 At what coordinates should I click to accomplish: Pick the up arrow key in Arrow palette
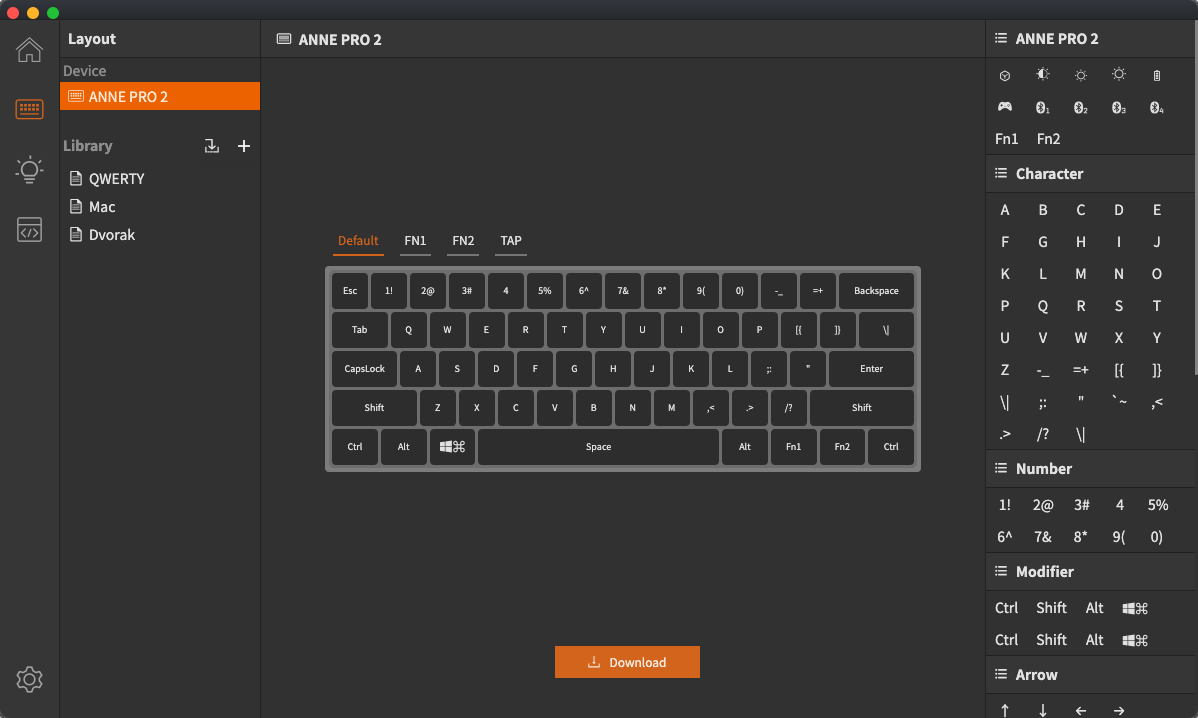click(1005, 710)
